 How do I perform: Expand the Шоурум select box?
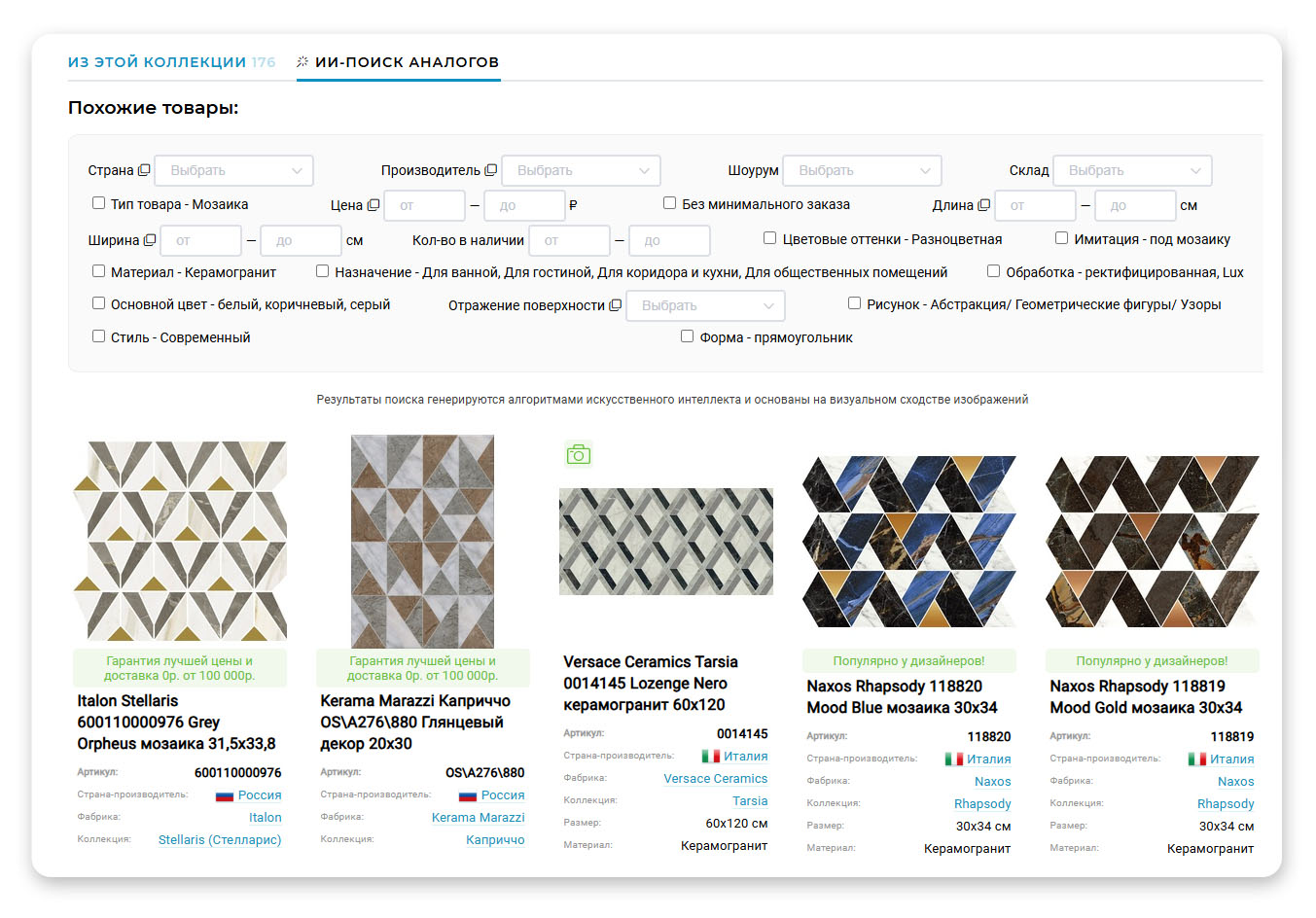(863, 170)
